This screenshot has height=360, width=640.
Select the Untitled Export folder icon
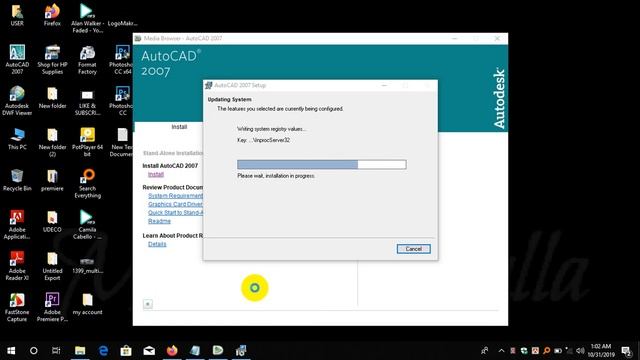tap(52, 266)
